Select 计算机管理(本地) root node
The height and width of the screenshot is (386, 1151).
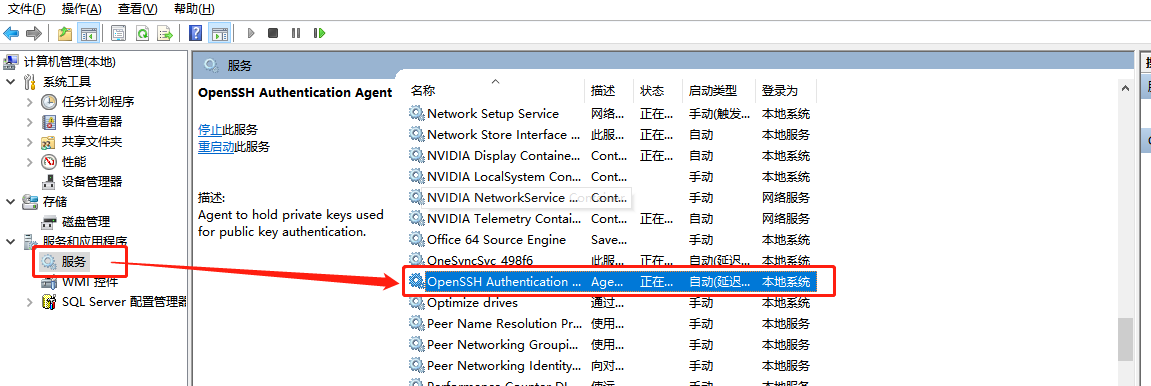point(70,62)
